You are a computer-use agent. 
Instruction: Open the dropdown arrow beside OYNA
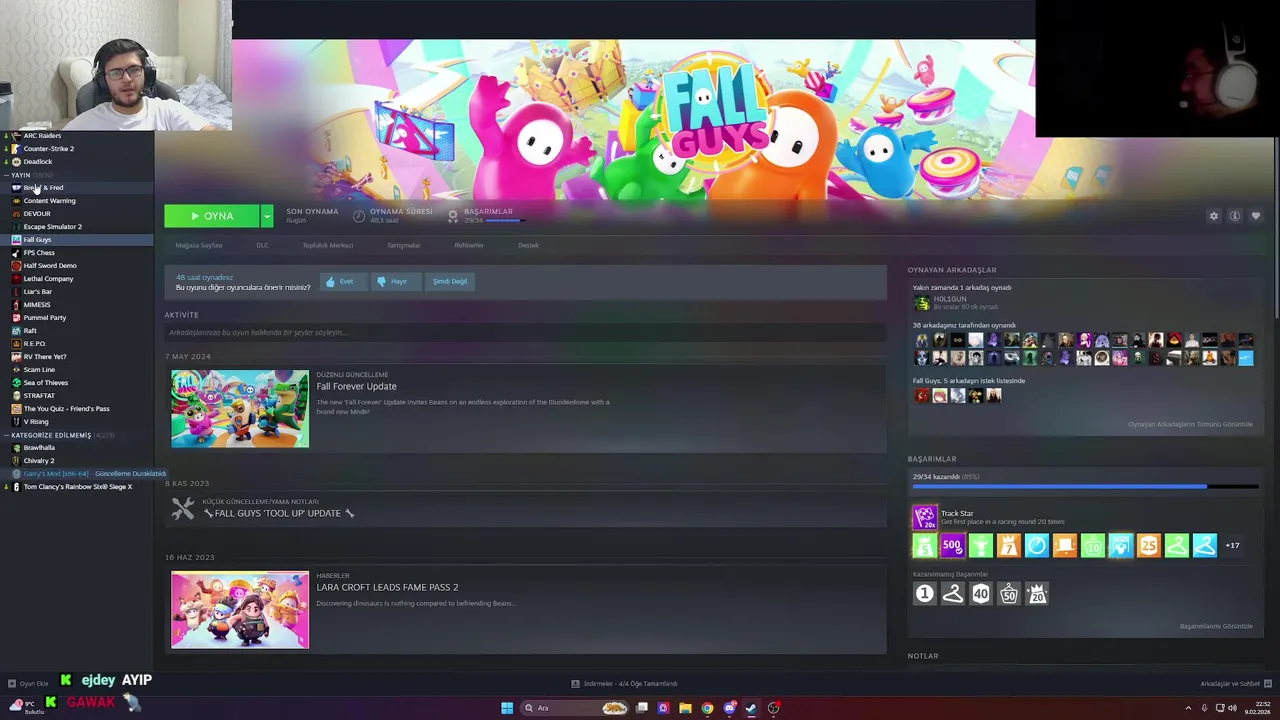267,216
